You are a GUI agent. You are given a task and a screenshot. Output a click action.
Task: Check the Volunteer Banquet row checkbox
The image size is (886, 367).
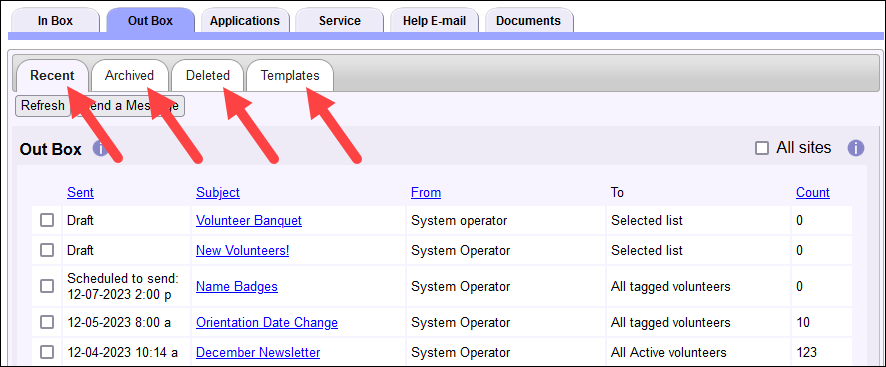pyautogui.click(x=47, y=221)
